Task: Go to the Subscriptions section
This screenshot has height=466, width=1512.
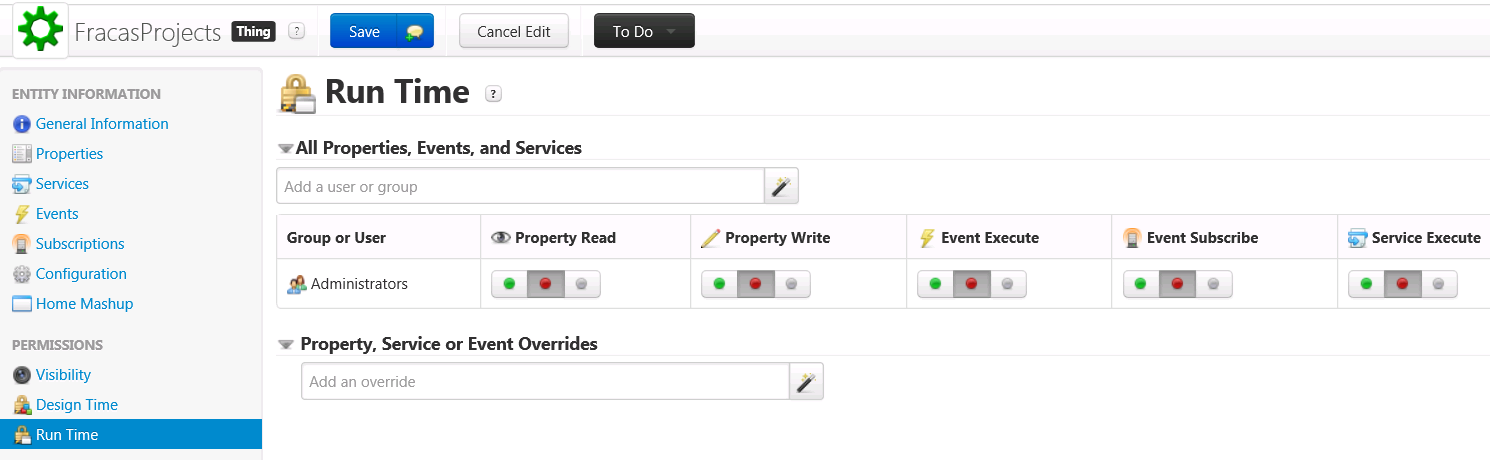Action: click(80, 244)
